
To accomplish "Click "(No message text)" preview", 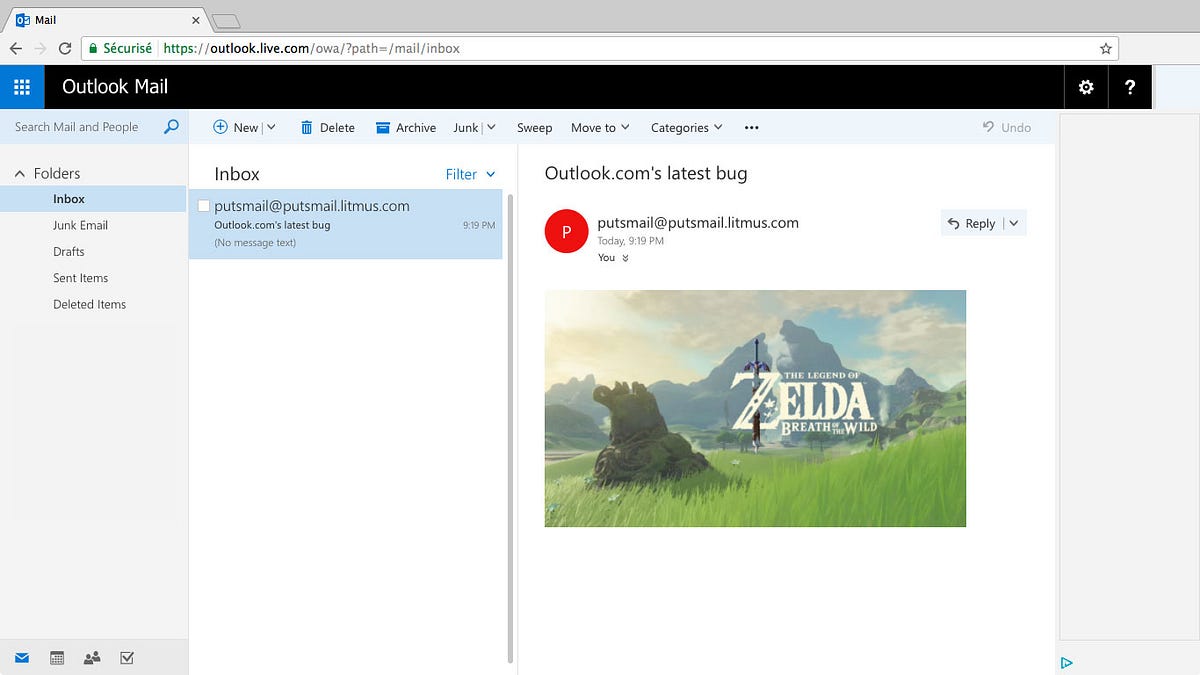I will pos(255,243).
